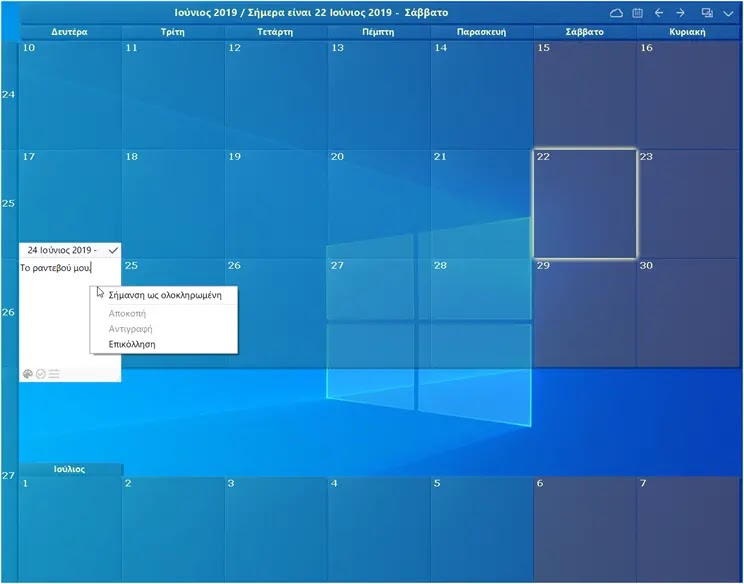Screen dimensions: 744x584
Task: Click week number 25 in left margin
Action: [x=9, y=204]
